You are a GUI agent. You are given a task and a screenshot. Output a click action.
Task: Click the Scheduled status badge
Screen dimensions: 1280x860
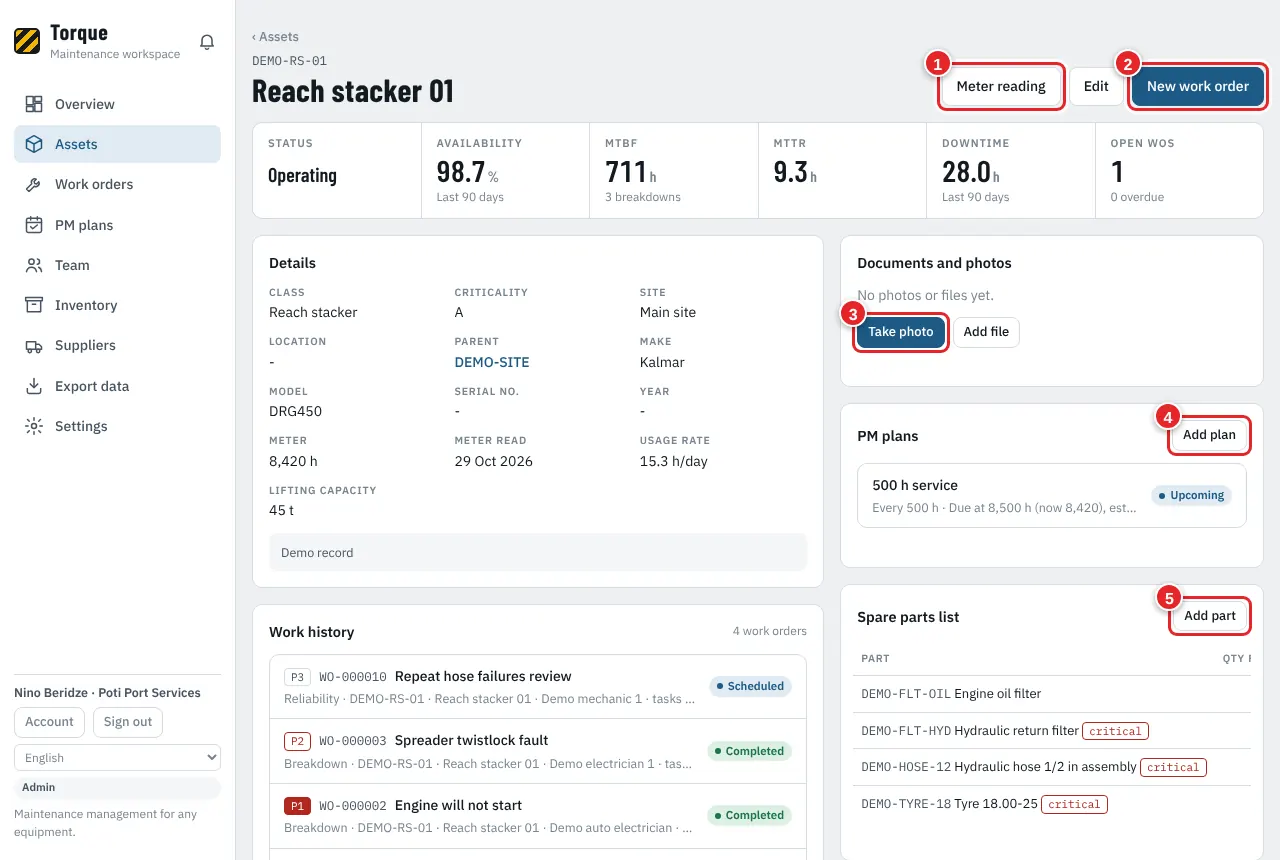(750, 686)
